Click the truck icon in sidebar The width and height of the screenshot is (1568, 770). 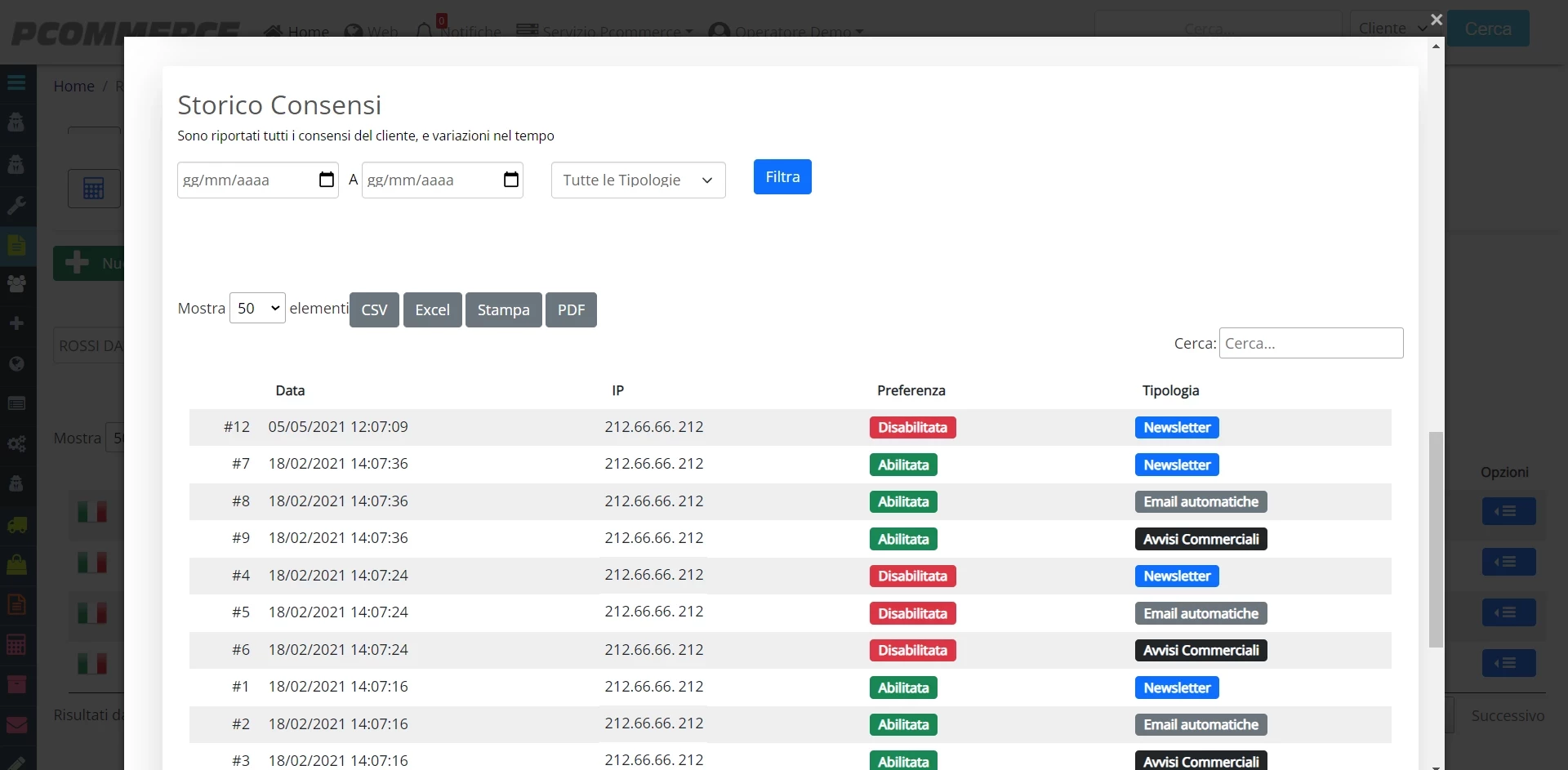(x=16, y=525)
